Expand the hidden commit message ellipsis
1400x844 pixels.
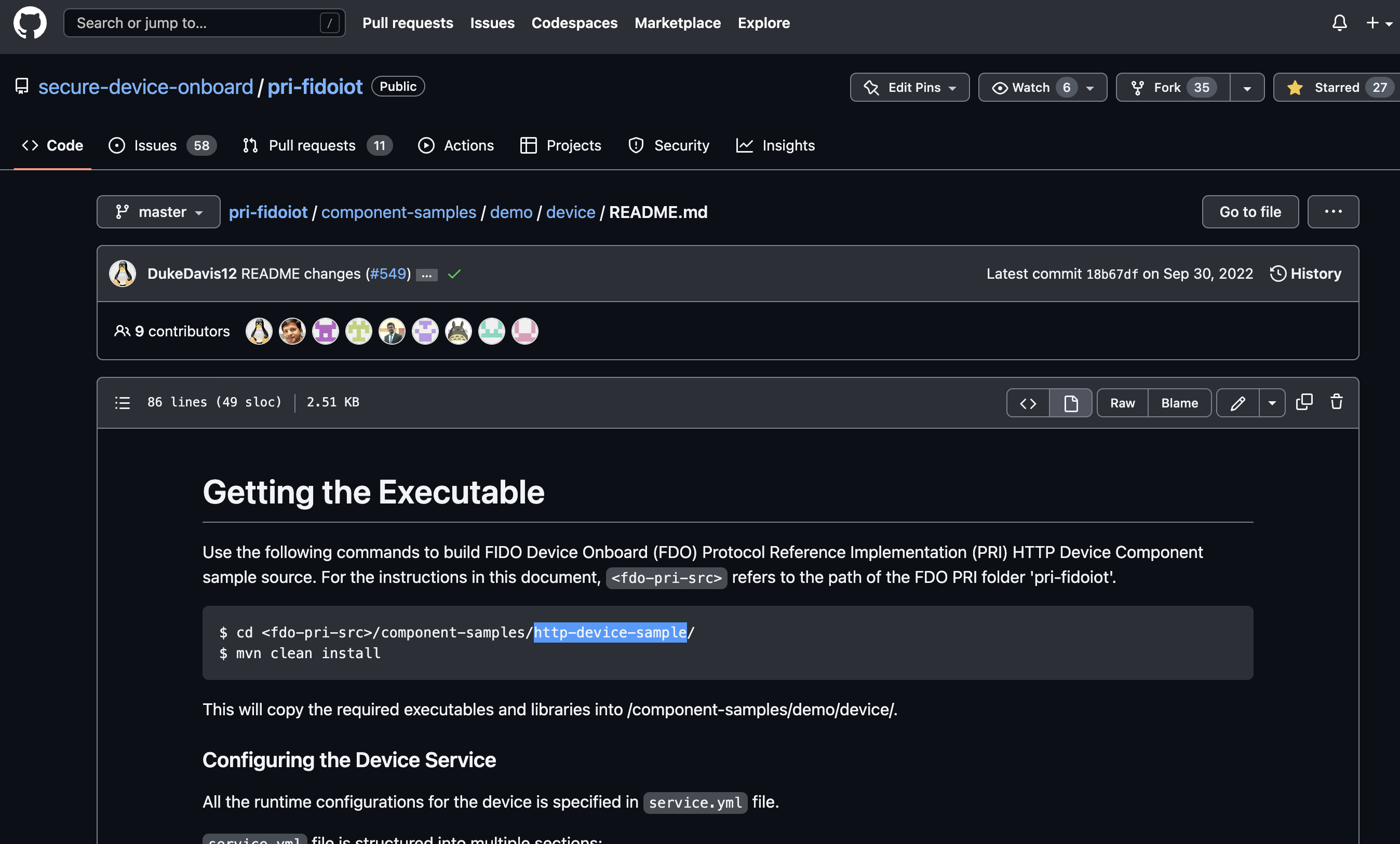[x=427, y=275]
